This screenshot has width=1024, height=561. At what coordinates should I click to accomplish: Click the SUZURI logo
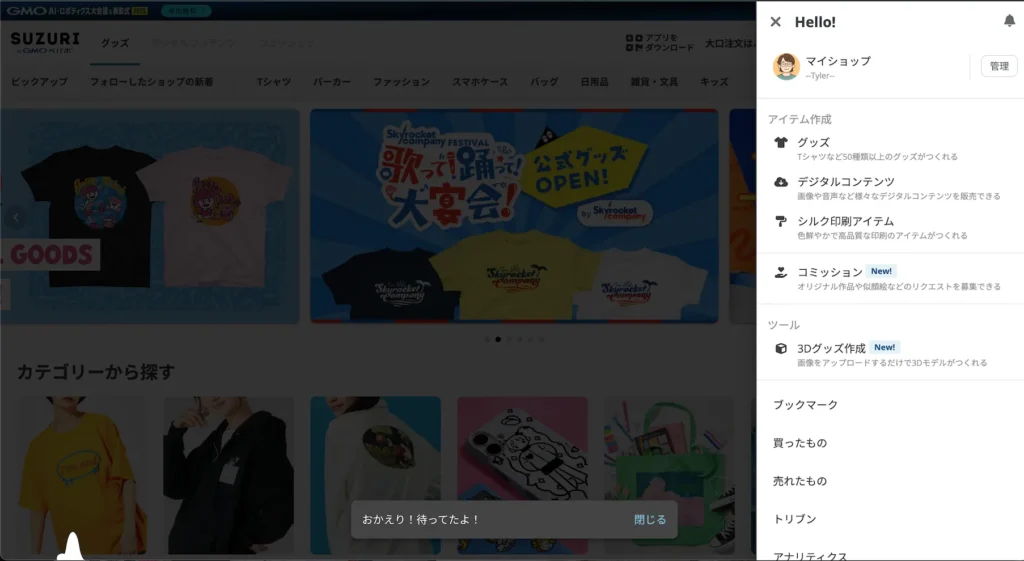(x=45, y=42)
